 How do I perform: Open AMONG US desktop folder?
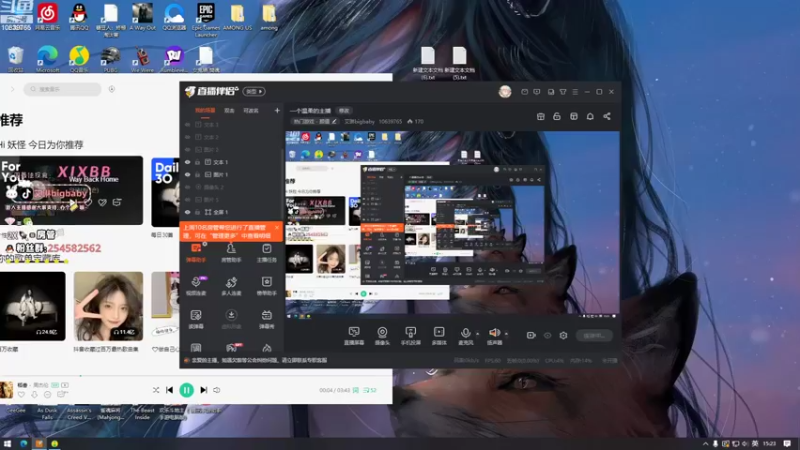[237, 15]
